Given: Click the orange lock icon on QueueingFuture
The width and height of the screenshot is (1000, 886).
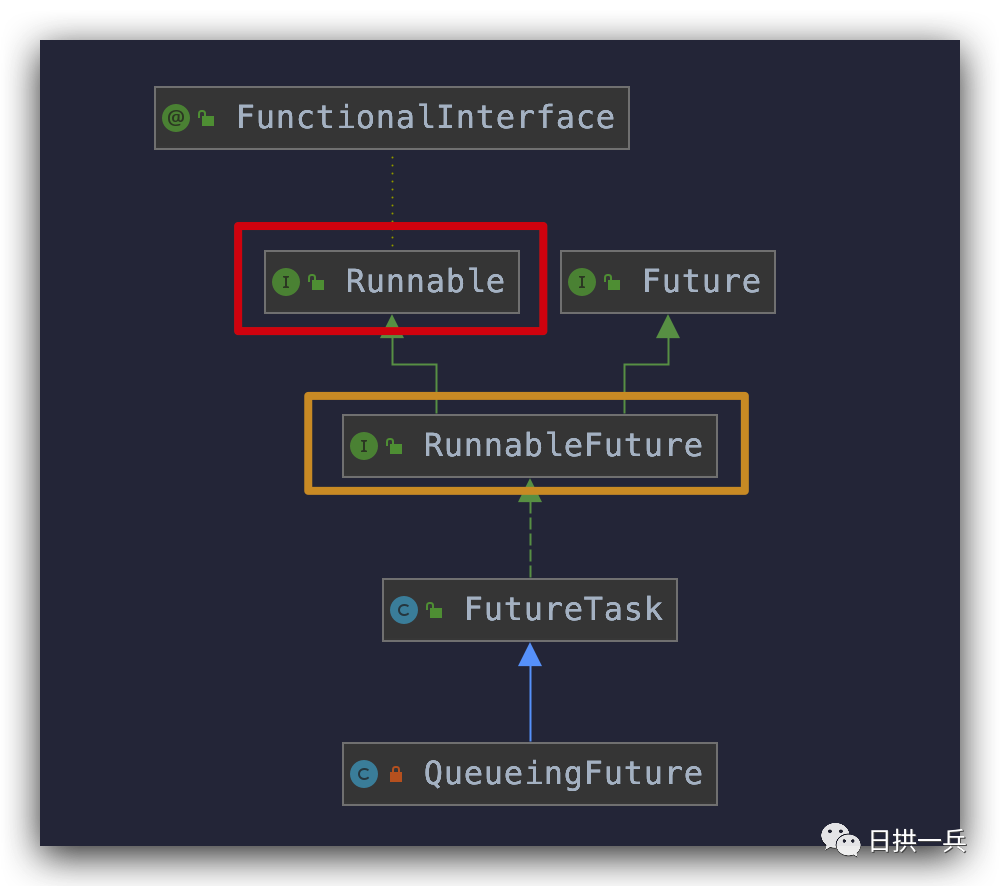Looking at the screenshot, I should (395, 774).
